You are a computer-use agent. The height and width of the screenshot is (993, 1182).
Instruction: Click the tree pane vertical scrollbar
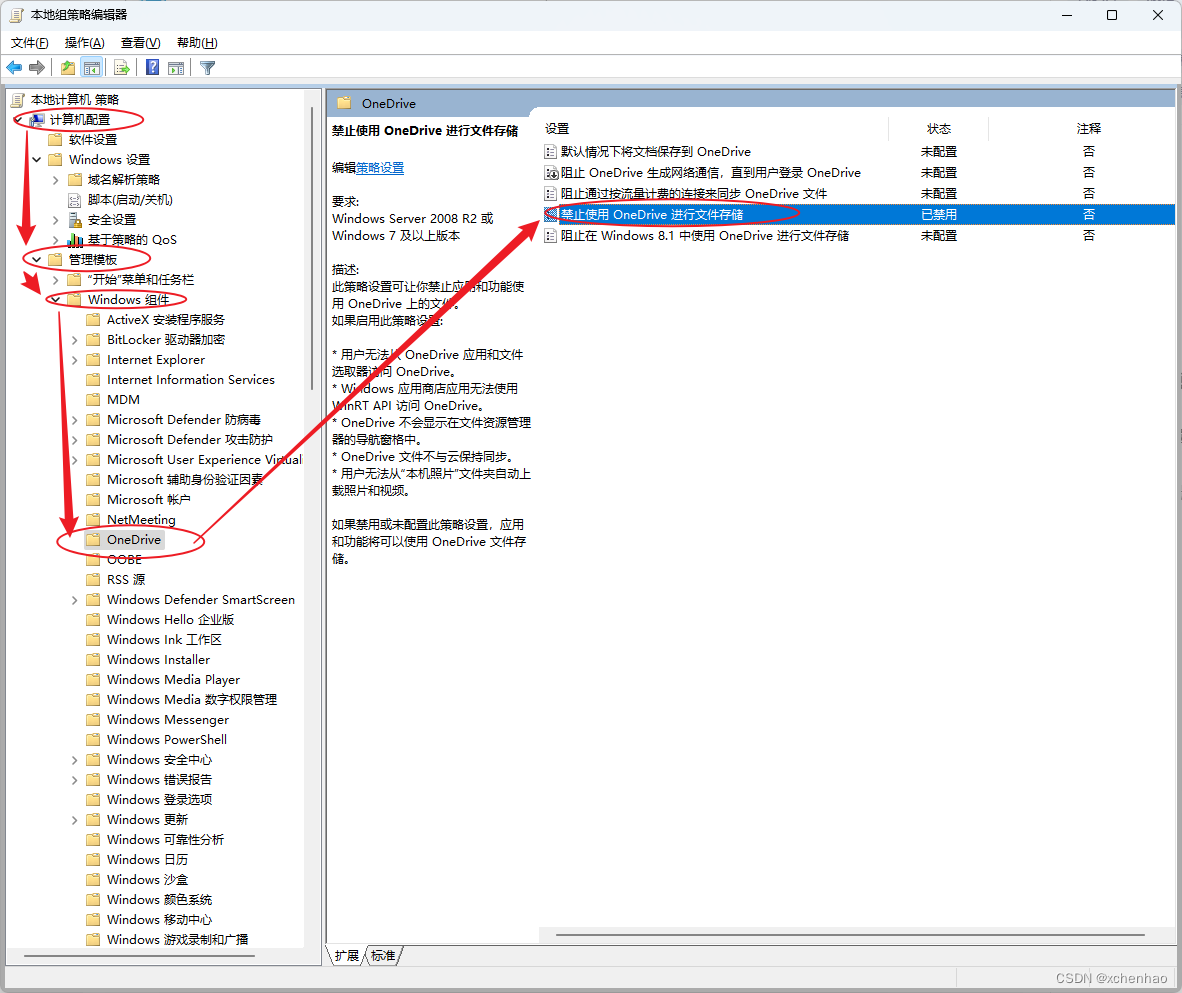pos(312,249)
